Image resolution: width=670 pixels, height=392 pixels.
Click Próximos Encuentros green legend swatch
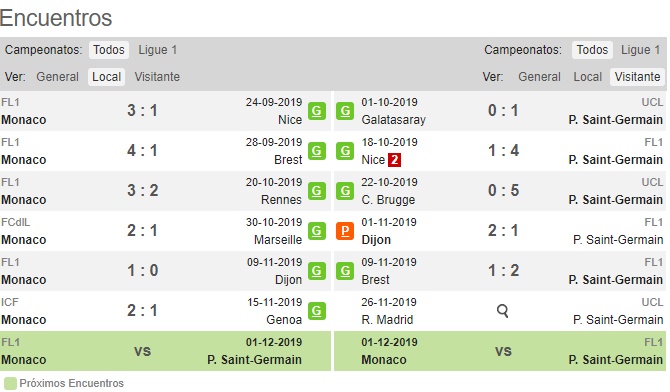tap(10, 383)
